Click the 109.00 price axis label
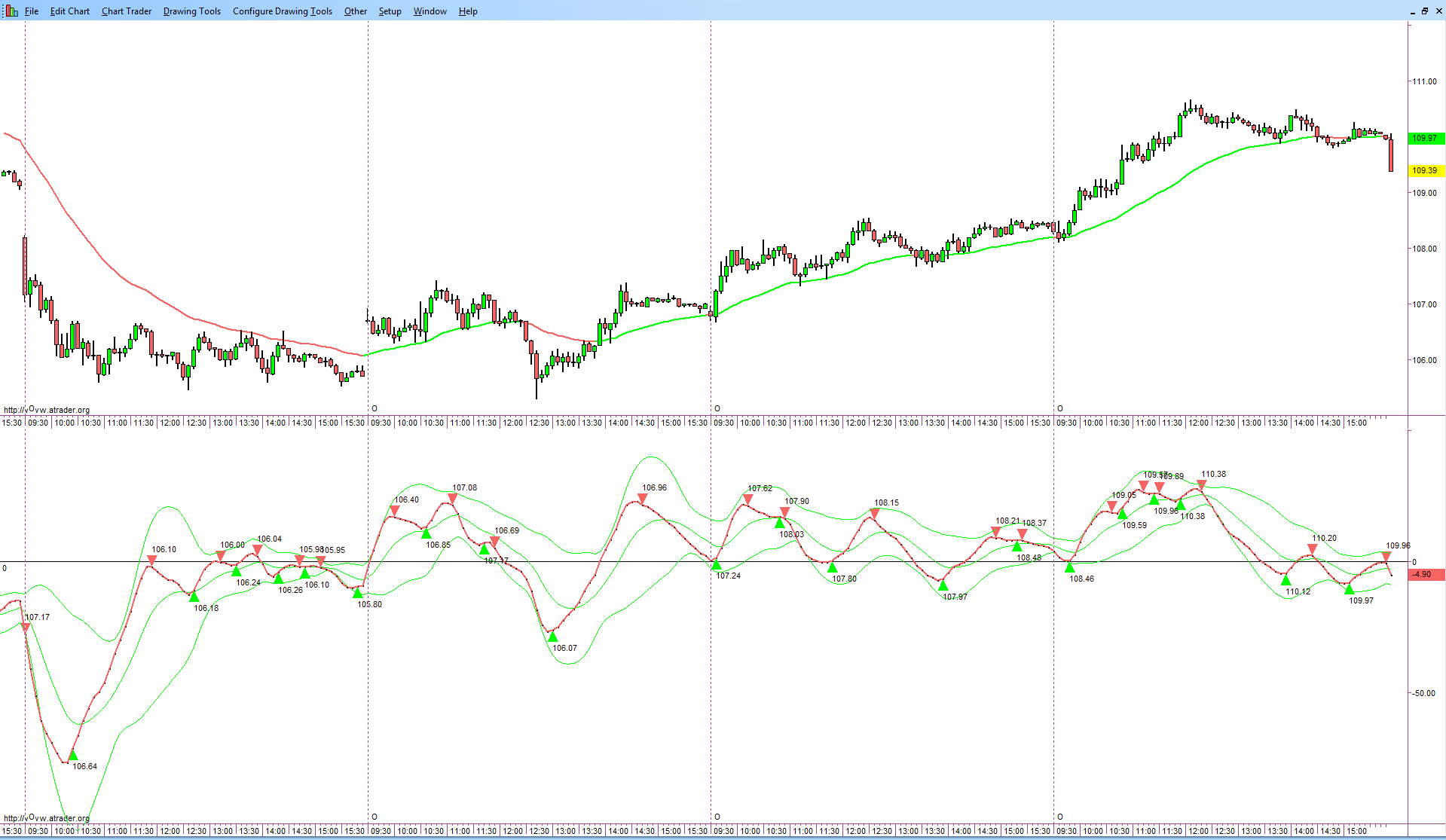Viewport: 1446px width, 840px height. click(x=1424, y=193)
